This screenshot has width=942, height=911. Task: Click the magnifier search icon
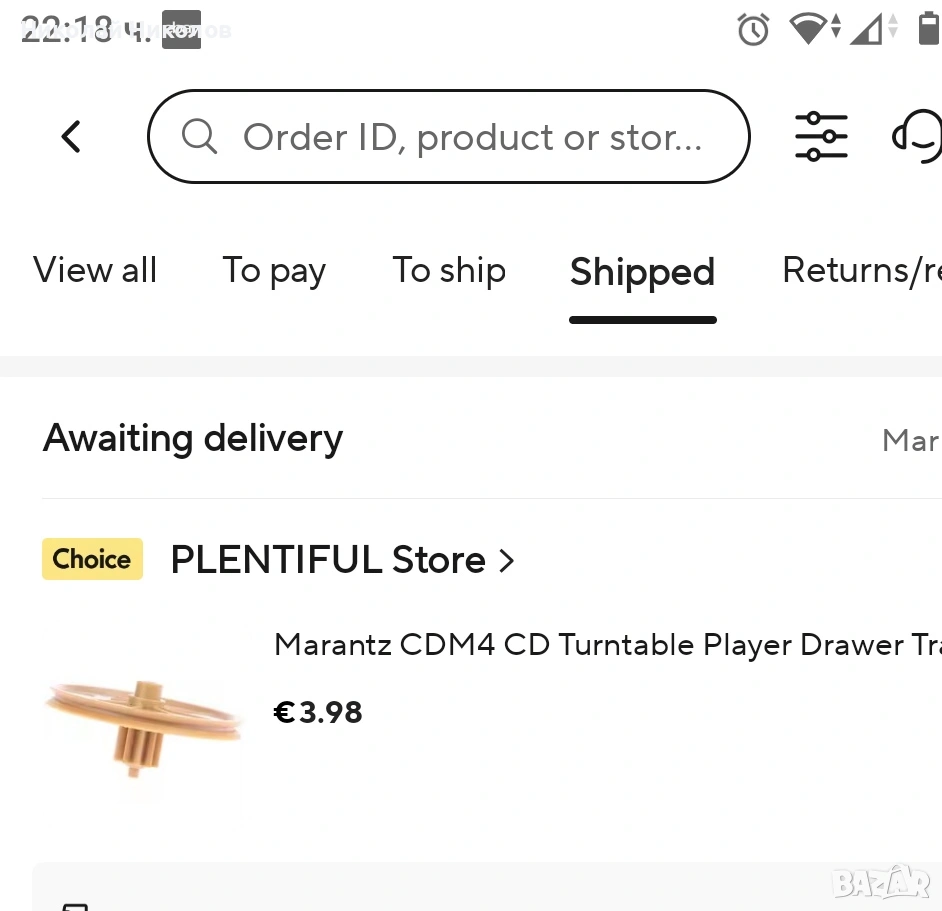point(199,136)
